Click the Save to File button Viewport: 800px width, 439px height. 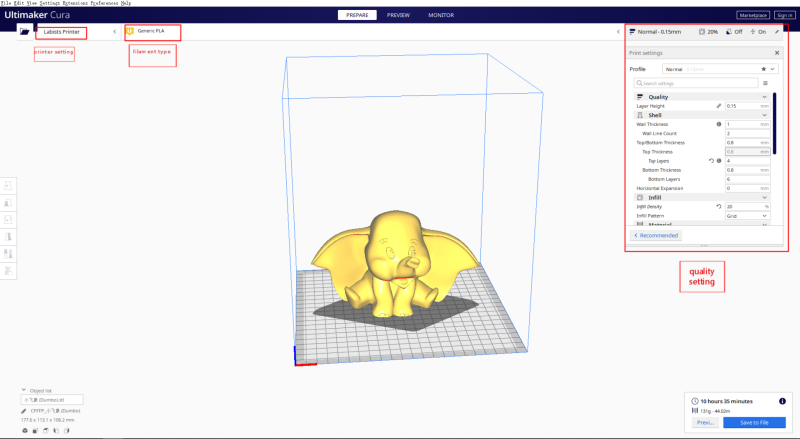pos(754,422)
